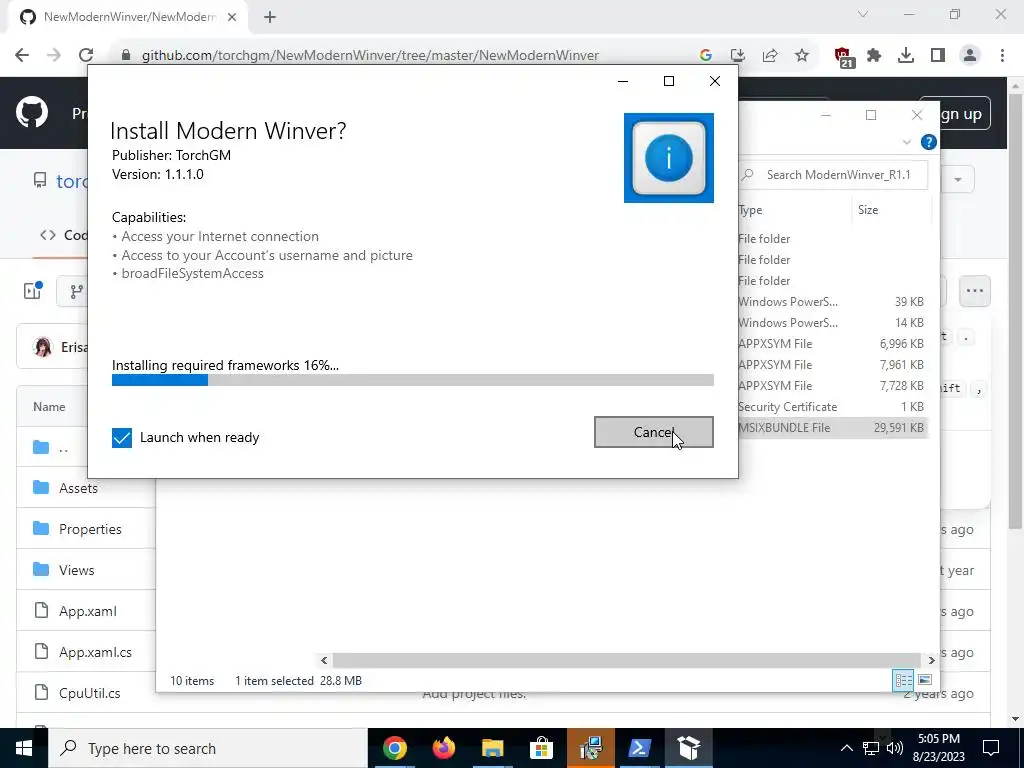Switch File Explorer to large icons view

click(x=925, y=680)
